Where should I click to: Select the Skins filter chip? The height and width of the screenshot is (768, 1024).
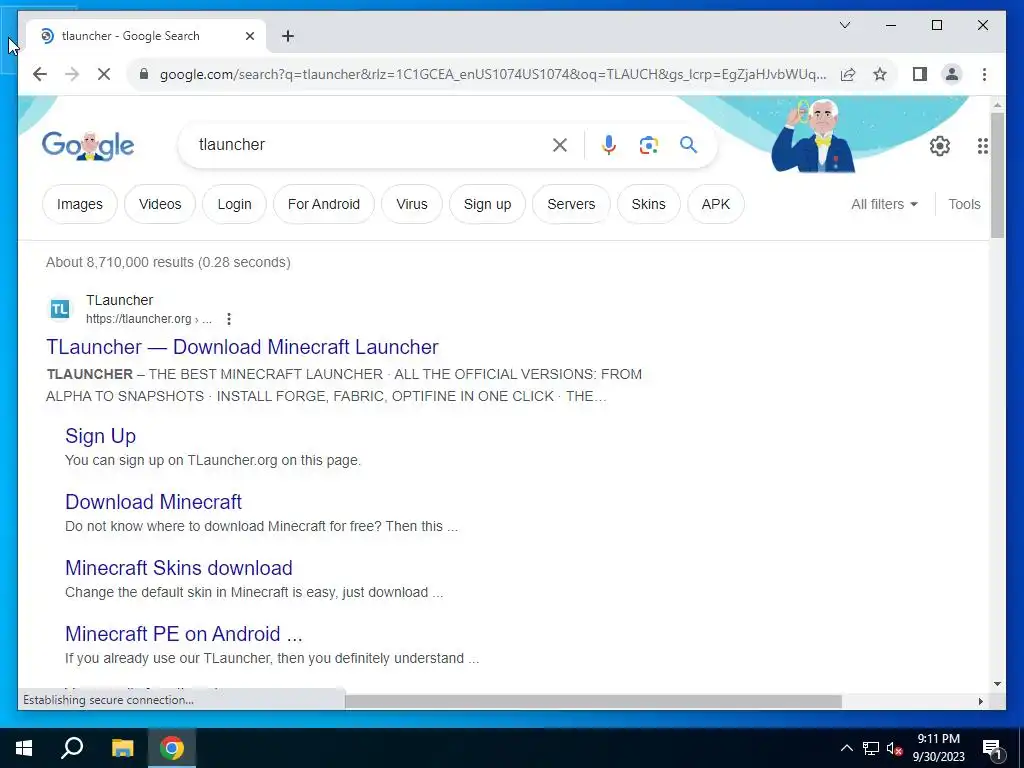(648, 204)
